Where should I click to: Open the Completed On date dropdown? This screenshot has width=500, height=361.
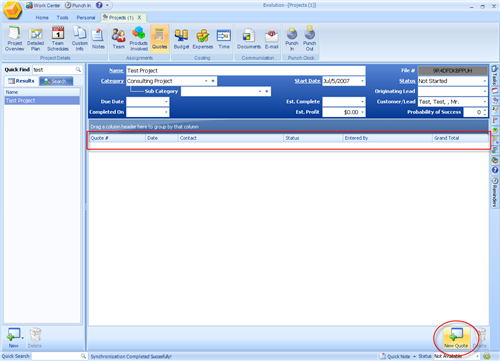tap(166, 112)
